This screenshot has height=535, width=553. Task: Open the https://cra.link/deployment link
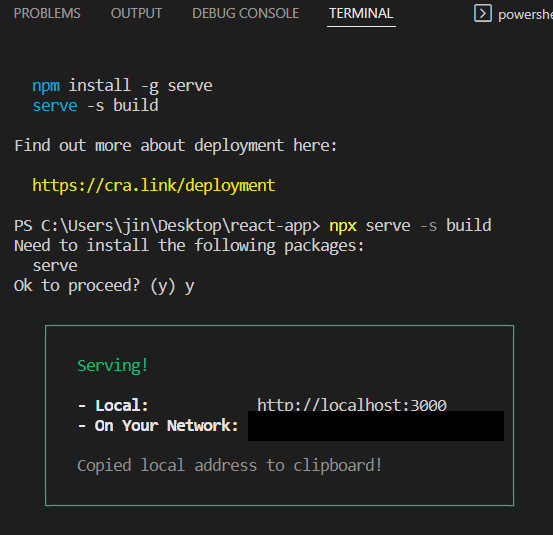pos(153,186)
